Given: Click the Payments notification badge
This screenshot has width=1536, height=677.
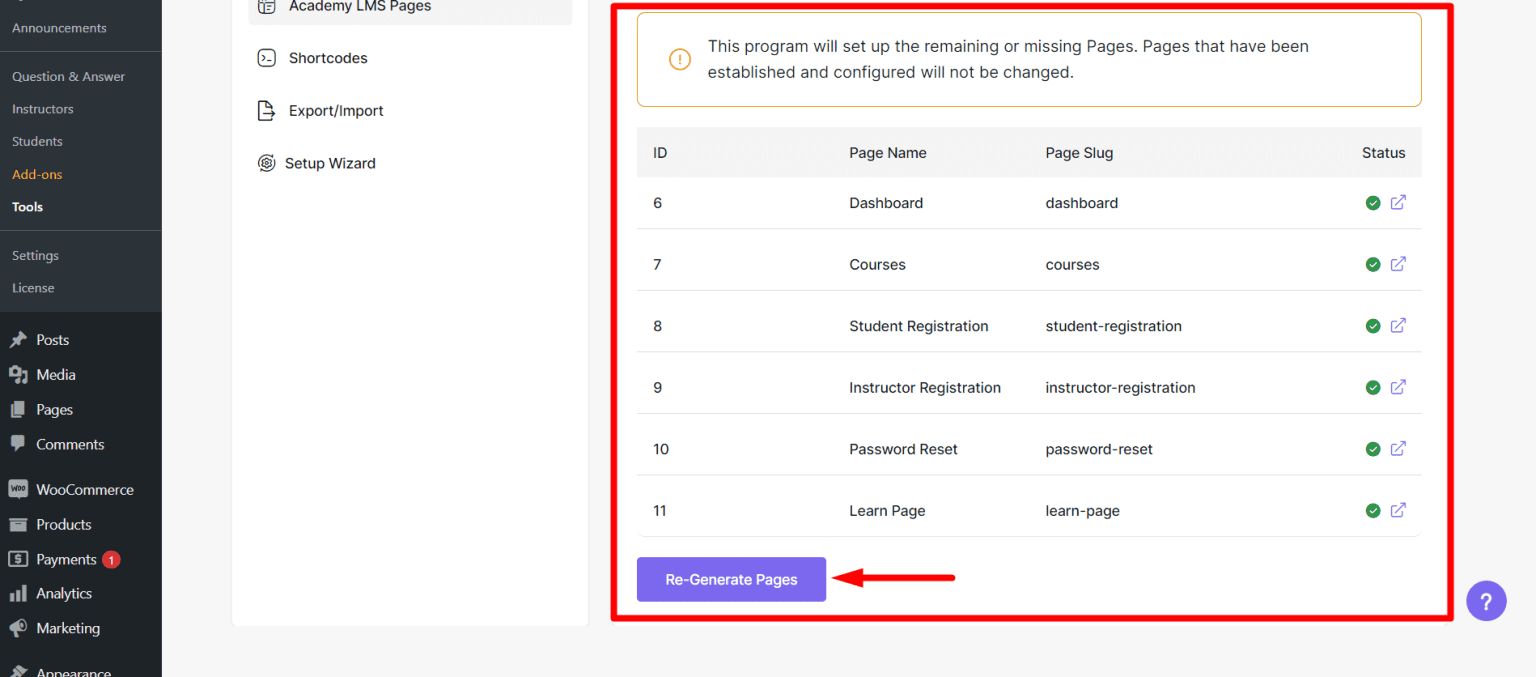Looking at the screenshot, I should point(110,559).
